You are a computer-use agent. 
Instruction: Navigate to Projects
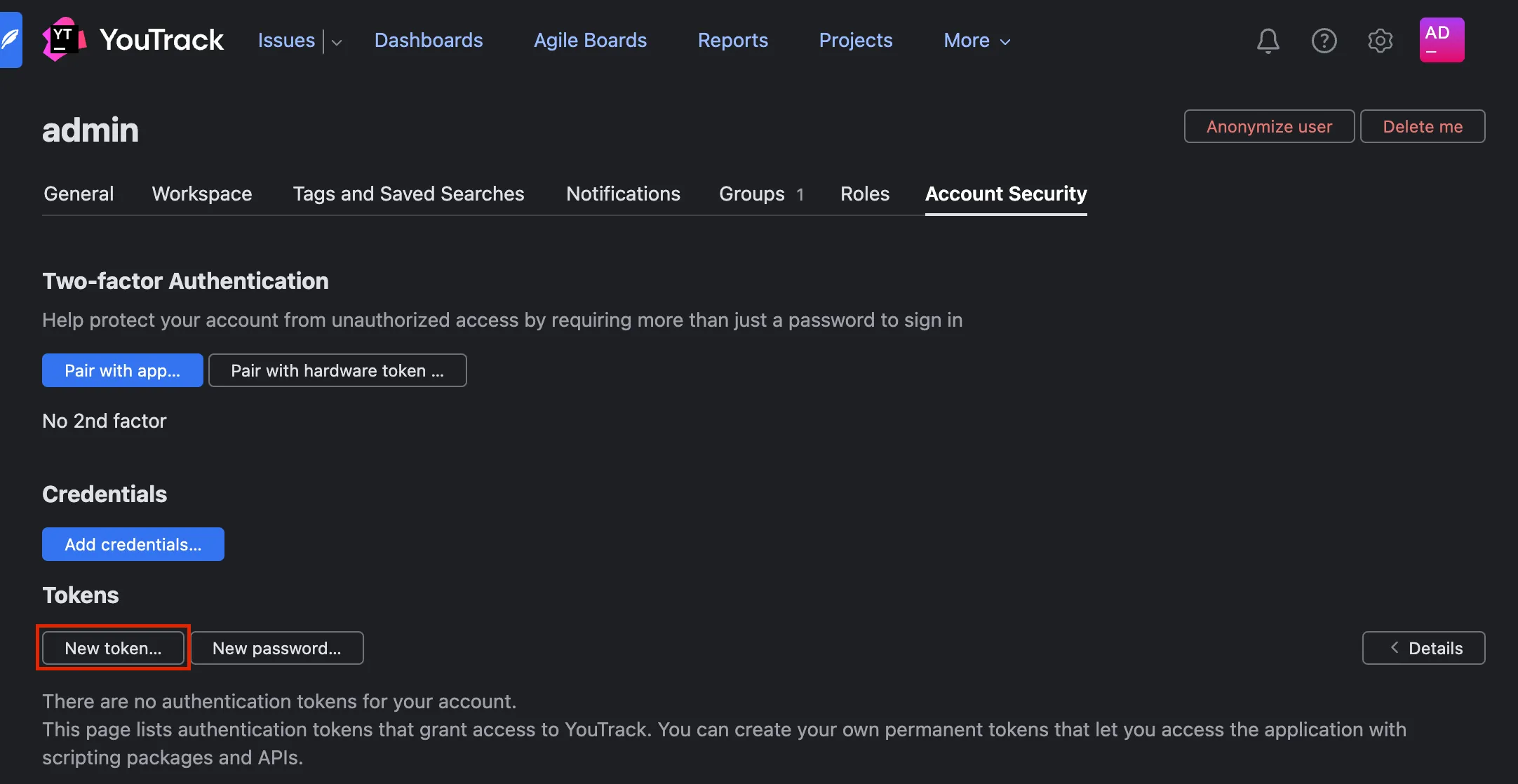(856, 41)
